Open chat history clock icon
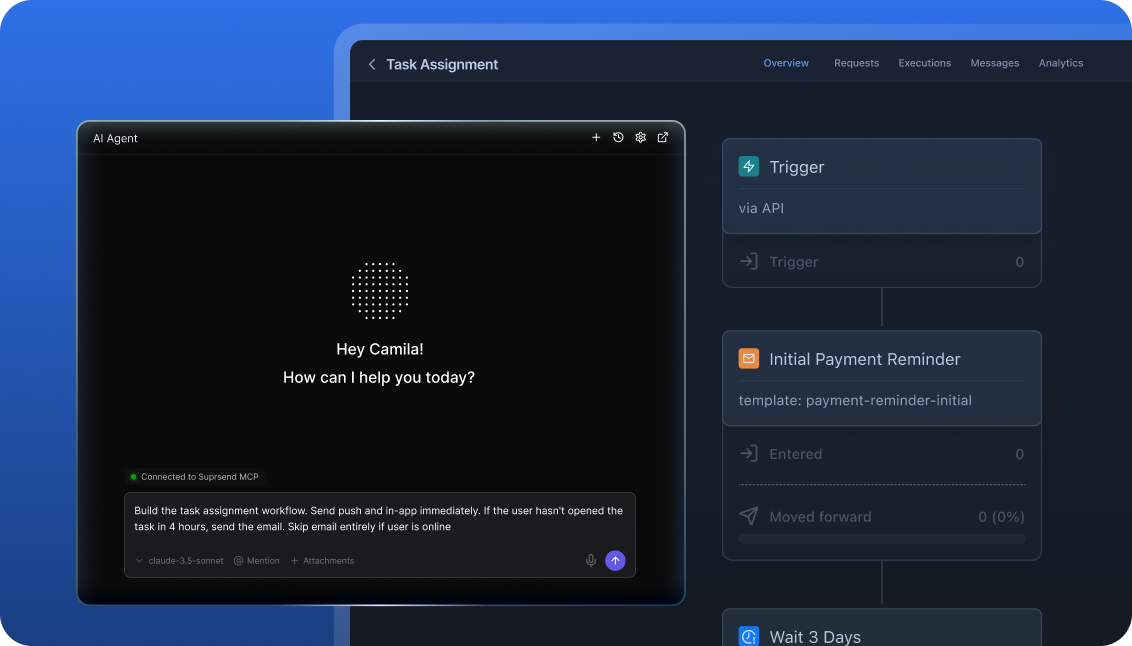Viewport: 1132px width, 646px height. point(618,137)
